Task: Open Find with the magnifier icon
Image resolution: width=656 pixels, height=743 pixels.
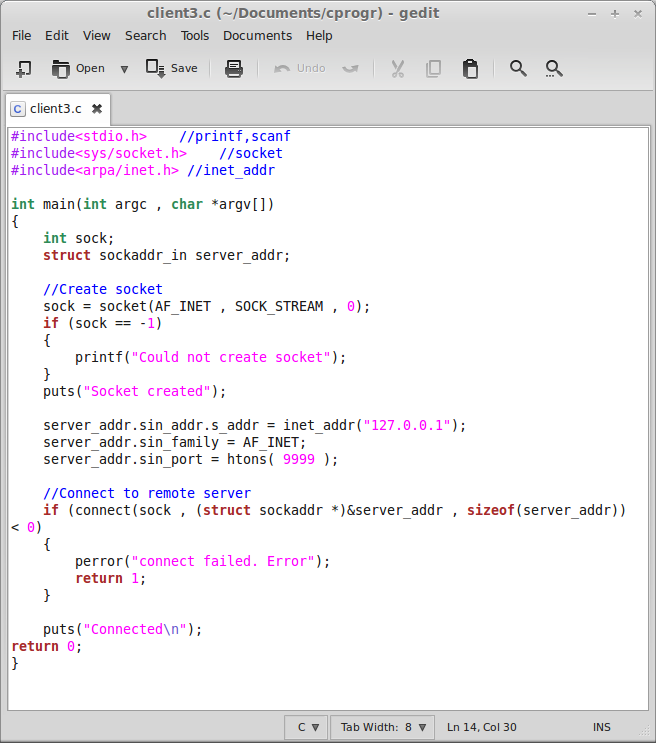Action: [518, 69]
